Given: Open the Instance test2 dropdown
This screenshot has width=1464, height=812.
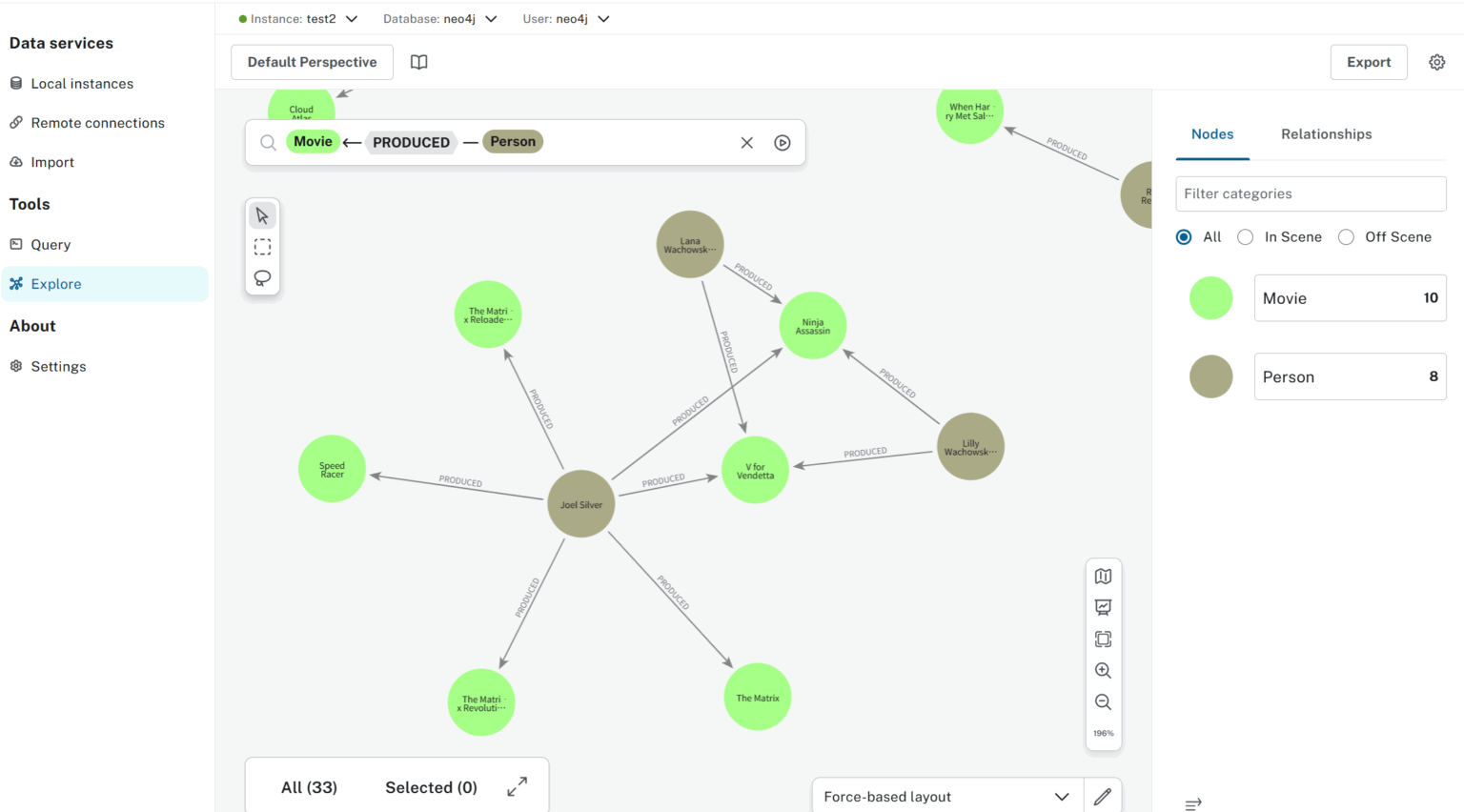Looking at the screenshot, I should [352, 18].
